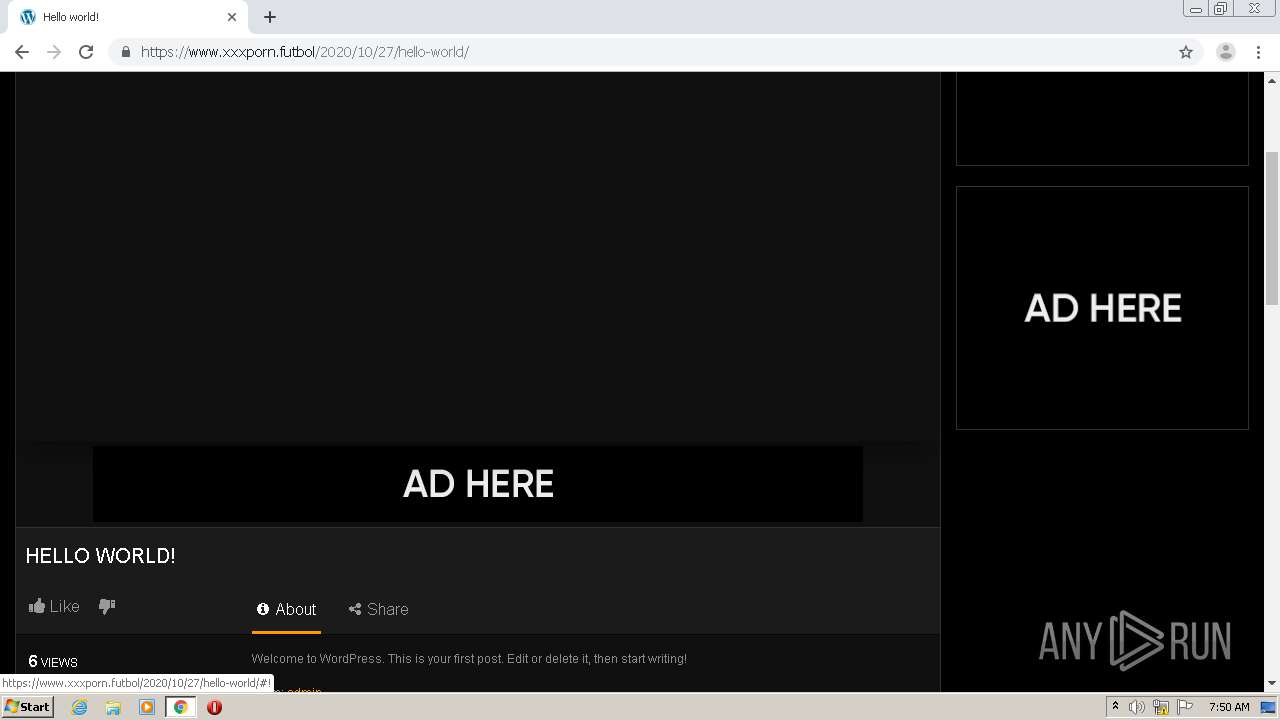Click the Action Center flag icon
Image resolution: width=1280 pixels, height=720 pixels.
click(1185, 707)
